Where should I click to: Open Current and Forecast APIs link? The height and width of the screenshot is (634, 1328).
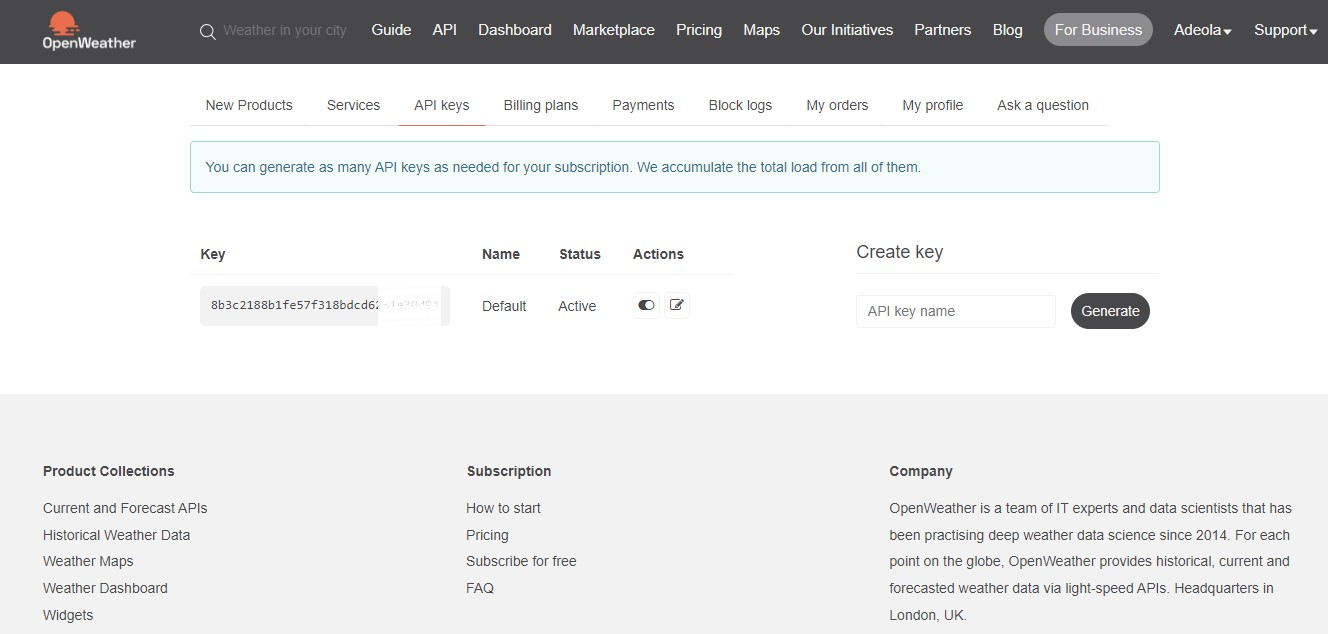(125, 508)
